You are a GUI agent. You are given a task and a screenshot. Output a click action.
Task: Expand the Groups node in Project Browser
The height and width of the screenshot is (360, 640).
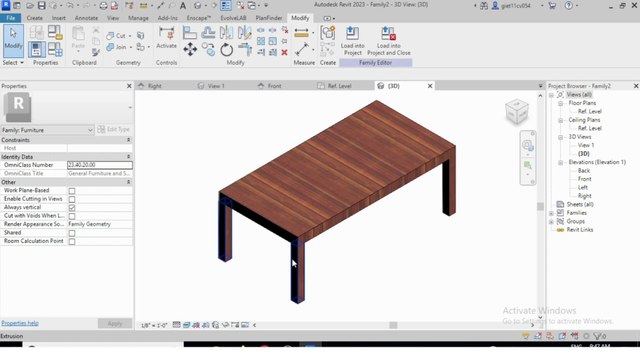[551, 222]
